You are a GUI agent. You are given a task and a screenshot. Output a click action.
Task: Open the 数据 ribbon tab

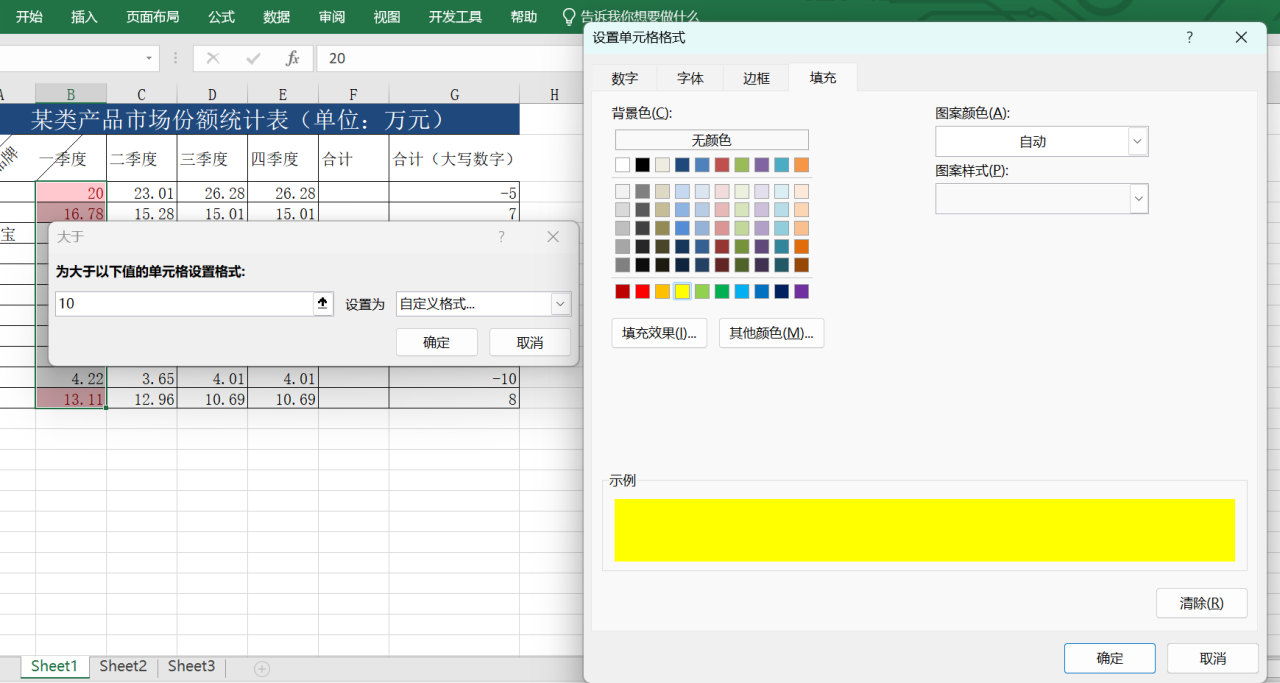(277, 16)
